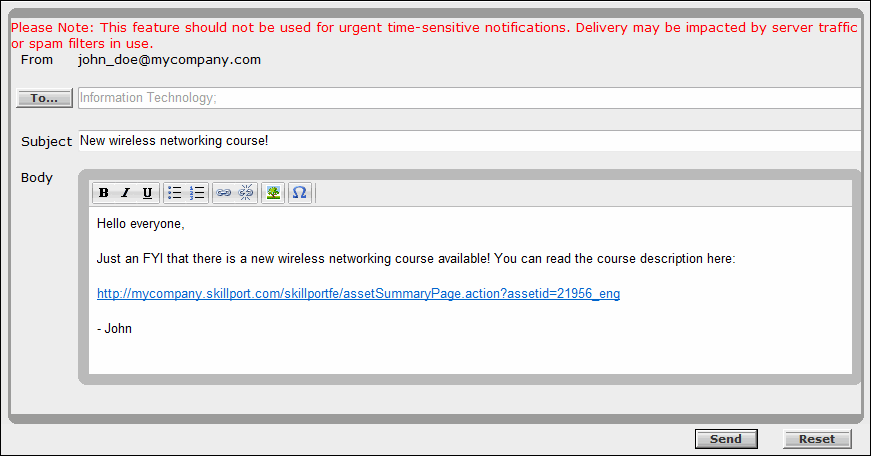This screenshot has width=871, height=456.
Task: Open the skillport course description link
Action: coord(358,294)
